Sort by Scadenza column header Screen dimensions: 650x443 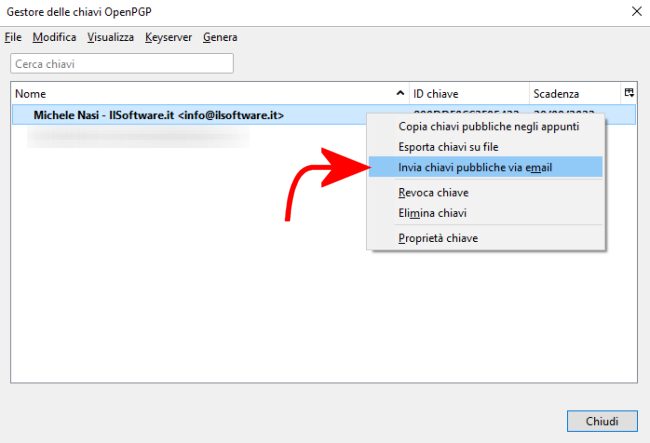[575, 94]
